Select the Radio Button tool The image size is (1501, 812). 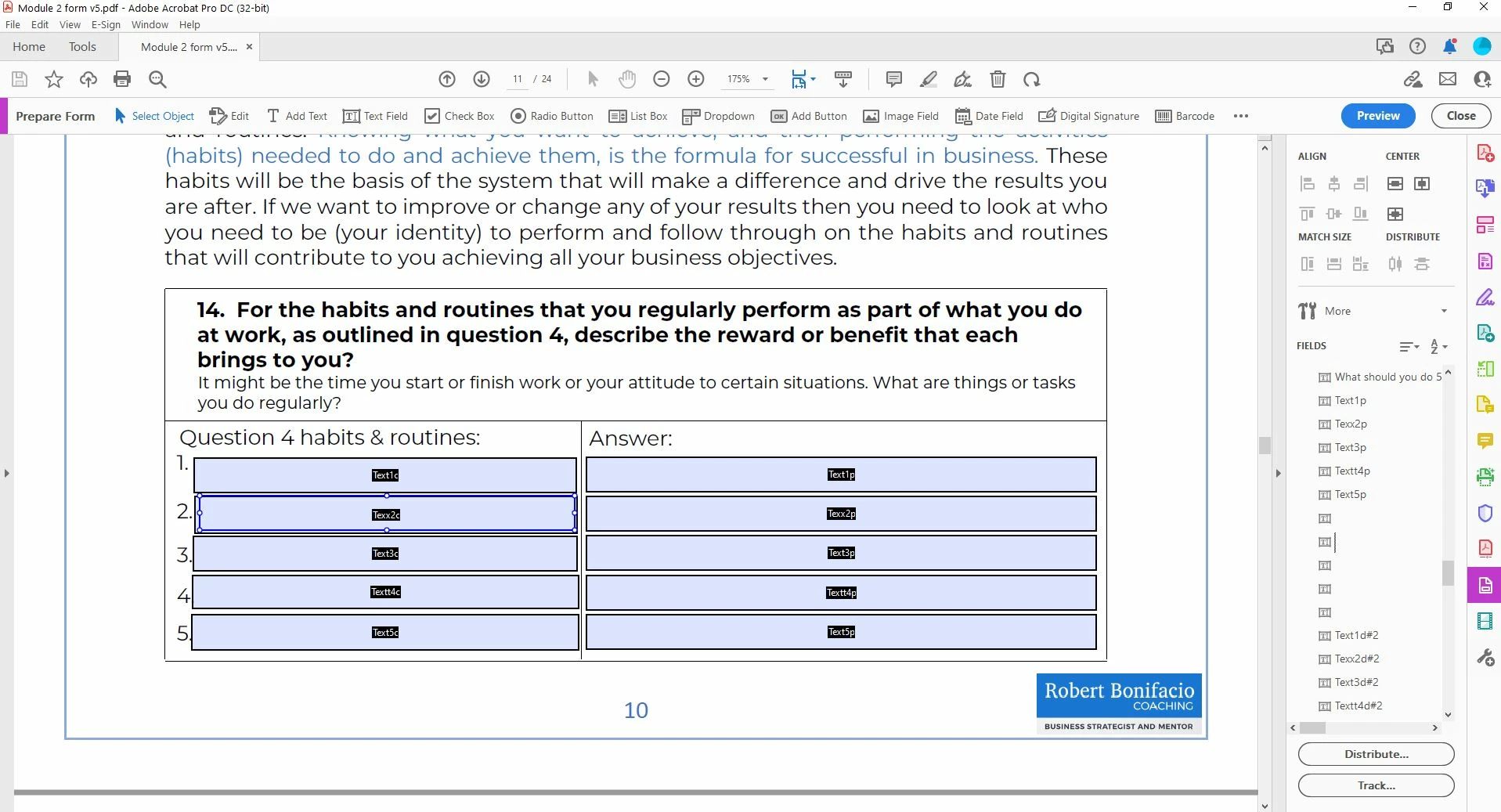[x=552, y=116]
